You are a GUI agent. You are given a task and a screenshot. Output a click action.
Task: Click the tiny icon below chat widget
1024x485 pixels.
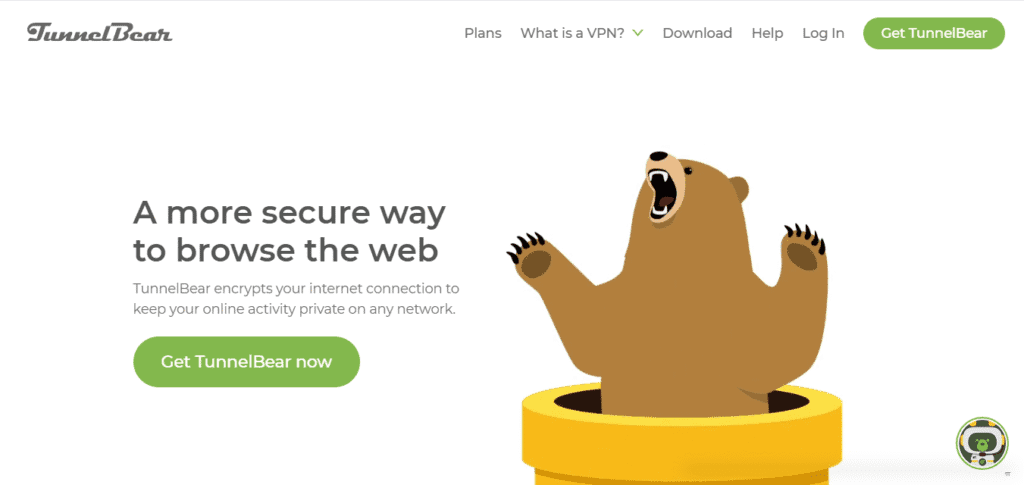1008,475
